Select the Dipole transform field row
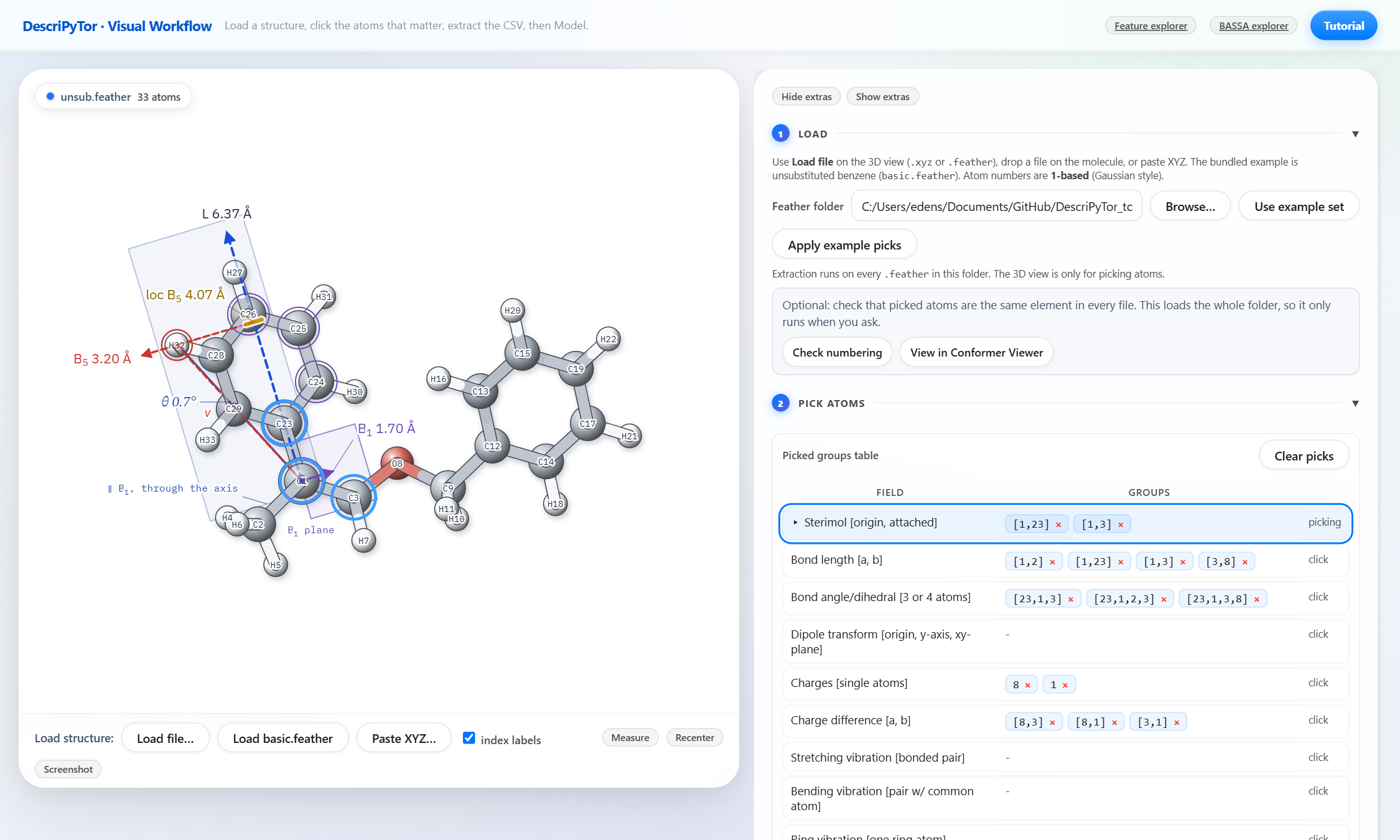The height and width of the screenshot is (840, 1400). [x=1065, y=642]
